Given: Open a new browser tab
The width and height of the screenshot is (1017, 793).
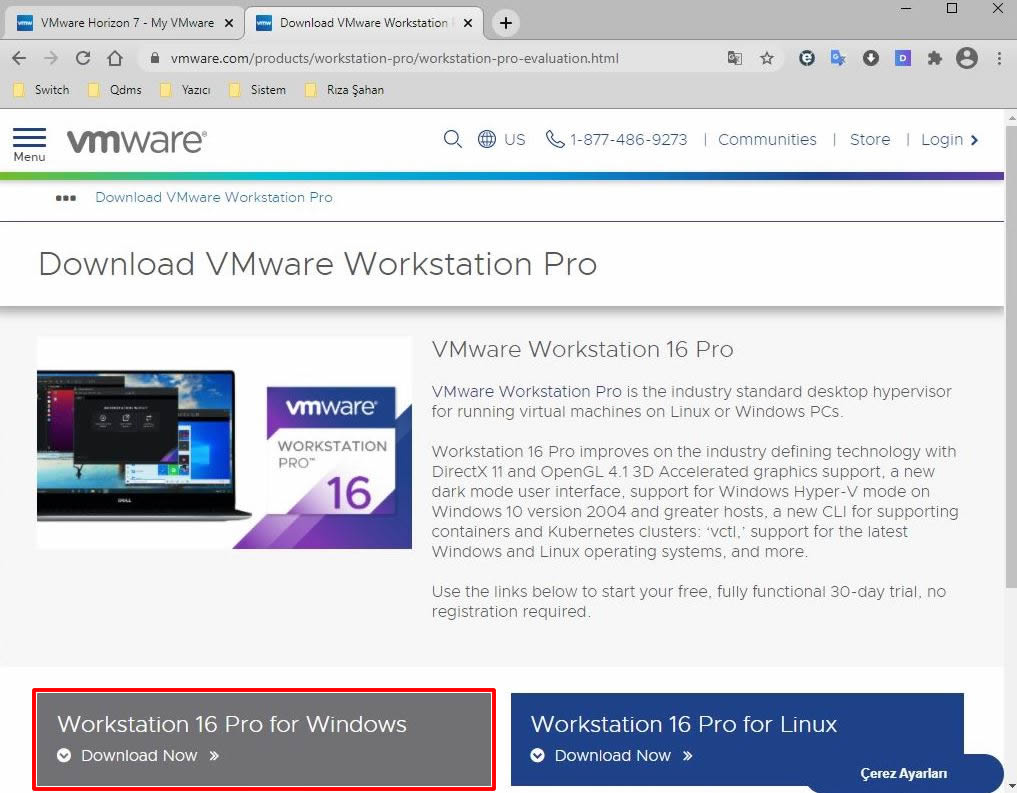Looking at the screenshot, I should click(505, 23).
